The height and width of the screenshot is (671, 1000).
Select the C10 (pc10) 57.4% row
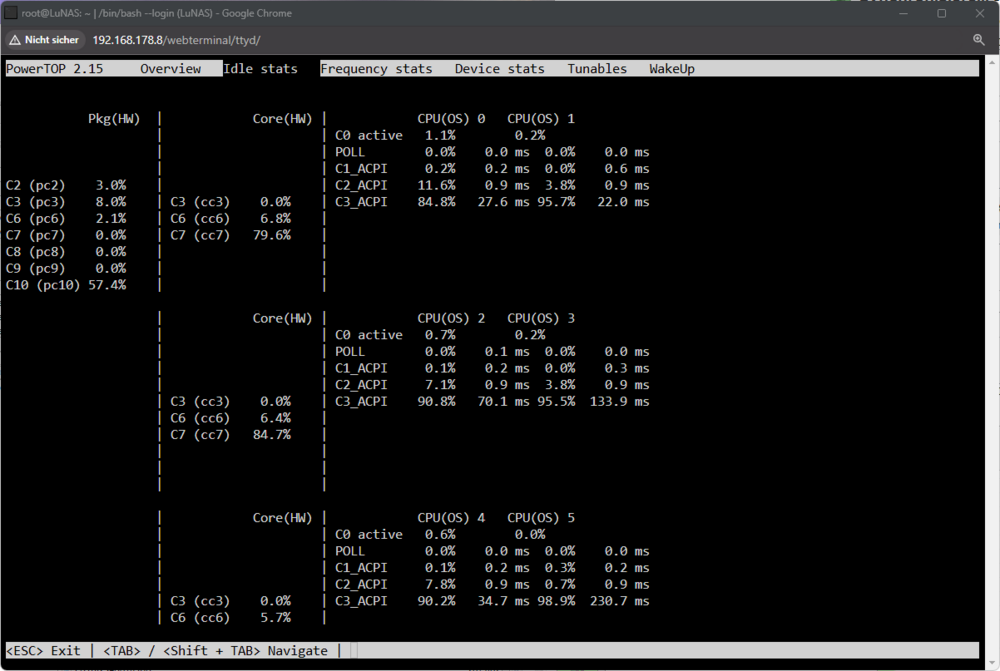tap(66, 284)
